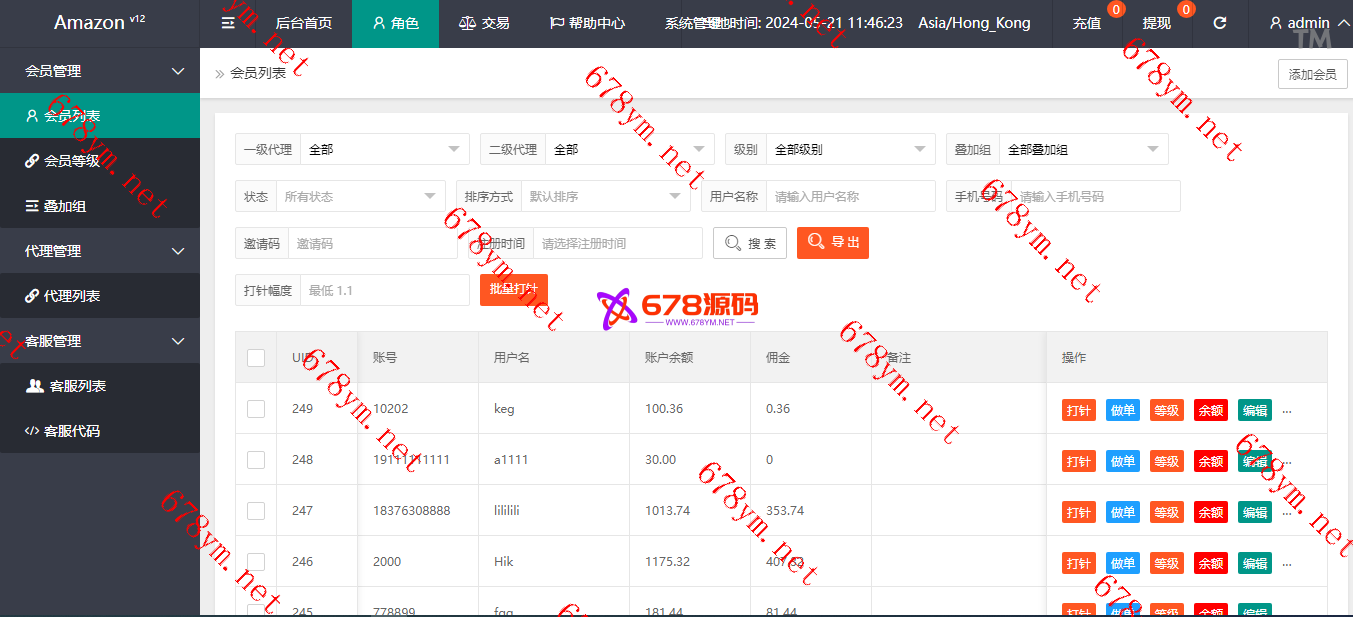The image size is (1353, 617).
Task: Open the 一级代理 dropdown
Action: [384, 149]
